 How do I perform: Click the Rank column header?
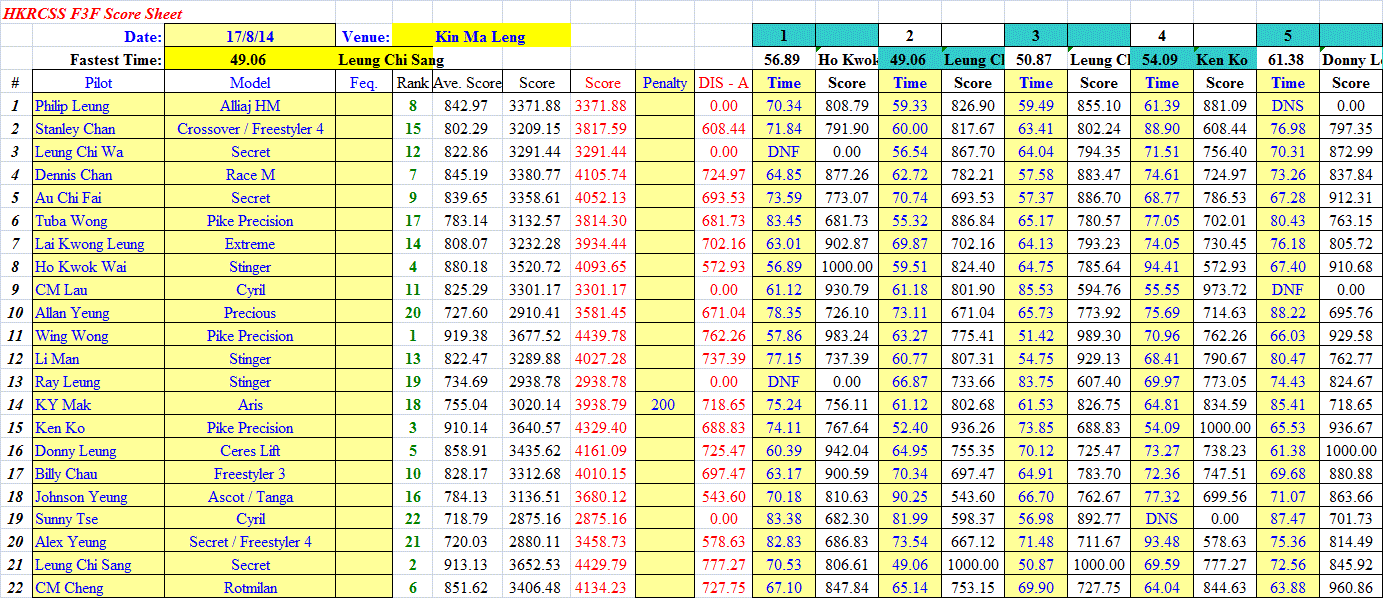(411, 83)
